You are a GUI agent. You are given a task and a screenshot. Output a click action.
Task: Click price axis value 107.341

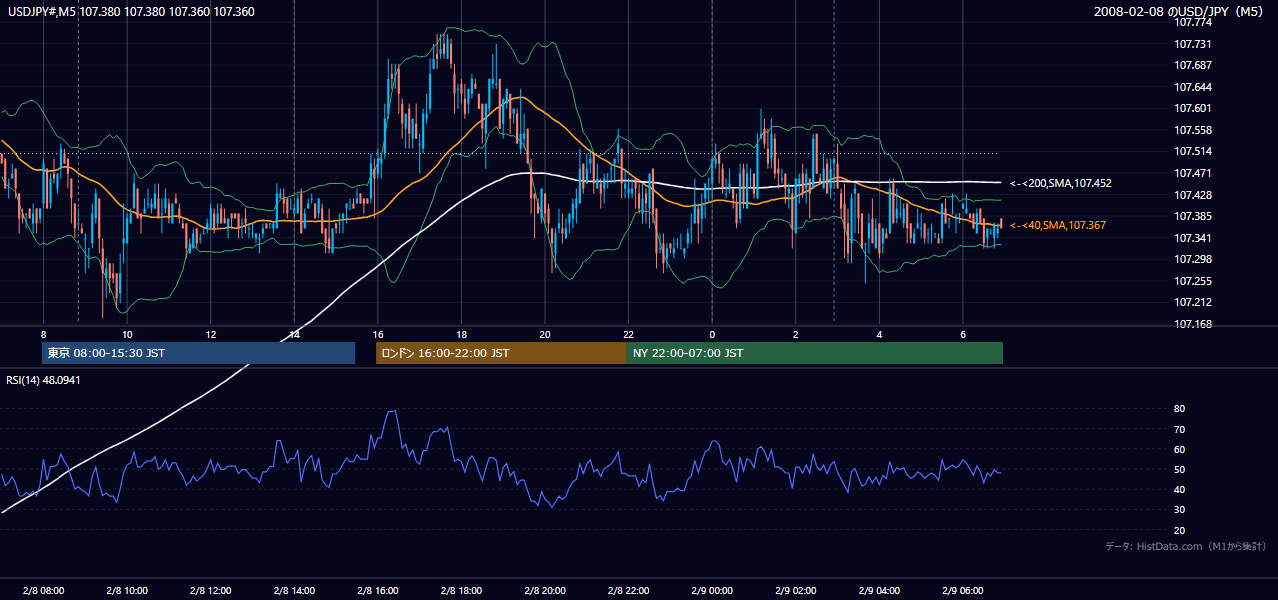1194,238
